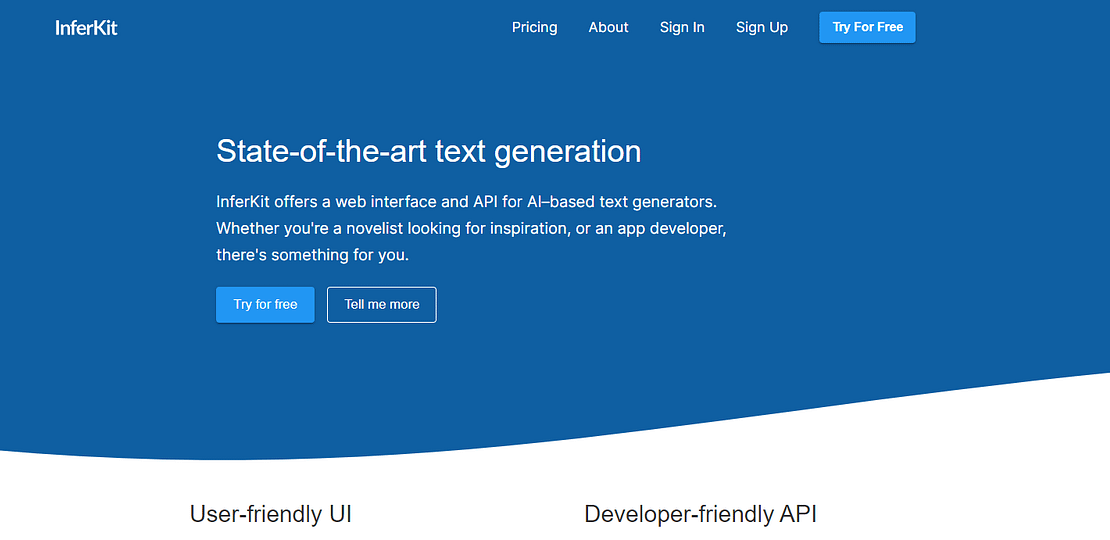Image resolution: width=1110 pixels, height=540 pixels.
Task: Click the hero Try for free button
Action: coord(265,304)
